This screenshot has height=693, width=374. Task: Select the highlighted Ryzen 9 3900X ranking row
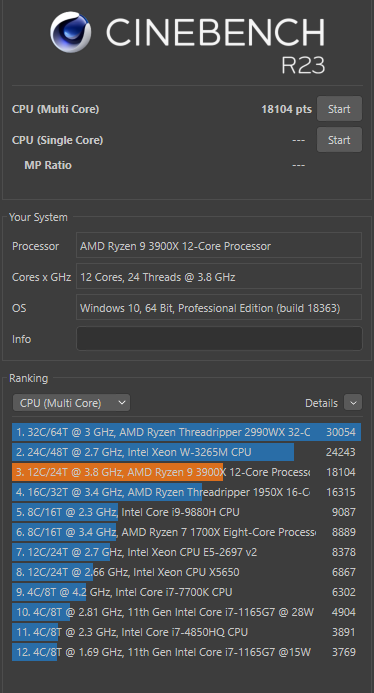coord(187,472)
